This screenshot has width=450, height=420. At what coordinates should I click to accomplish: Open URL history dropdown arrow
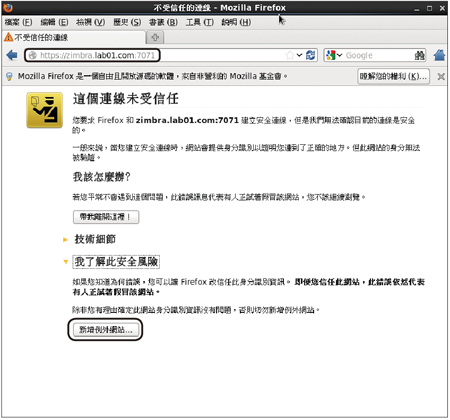click(299, 55)
